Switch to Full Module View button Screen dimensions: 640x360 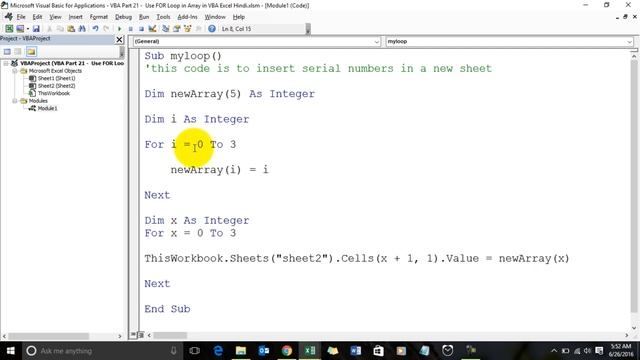[x=140, y=335]
